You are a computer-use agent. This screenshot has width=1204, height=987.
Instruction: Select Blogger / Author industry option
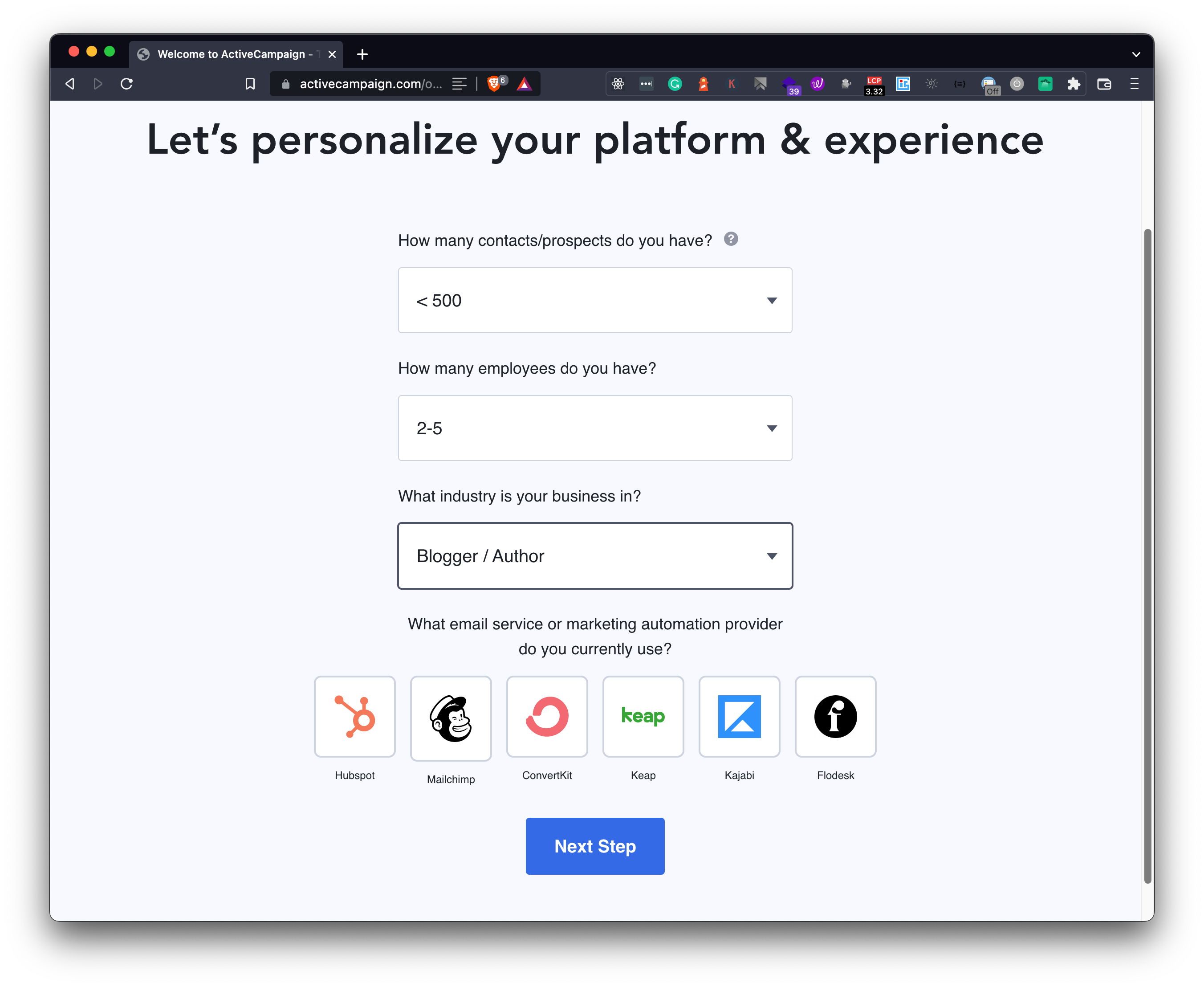tap(595, 556)
